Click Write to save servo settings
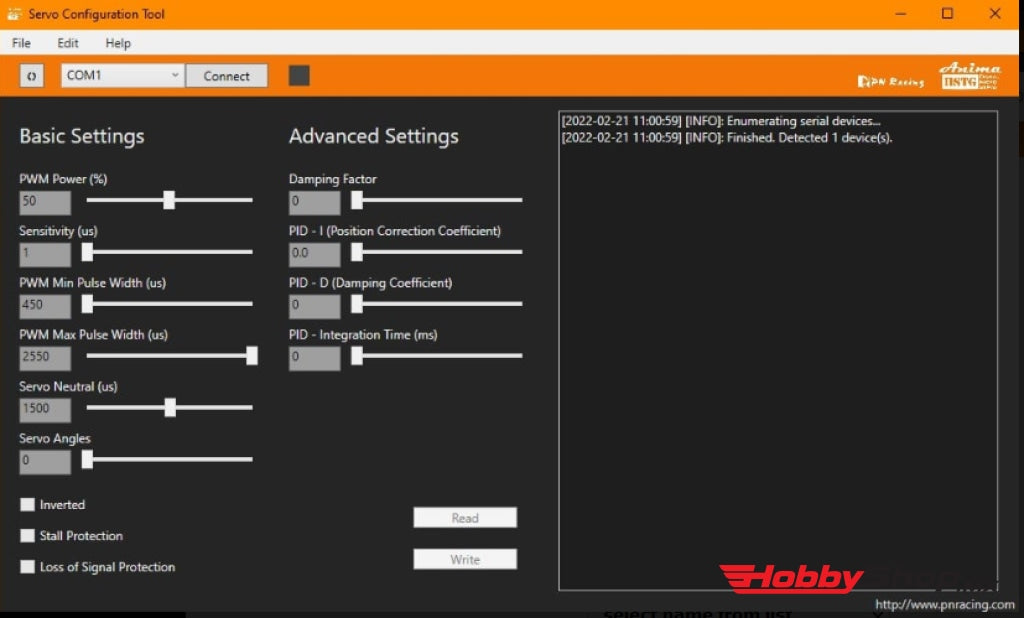The image size is (1024, 618). pos(464,558)
